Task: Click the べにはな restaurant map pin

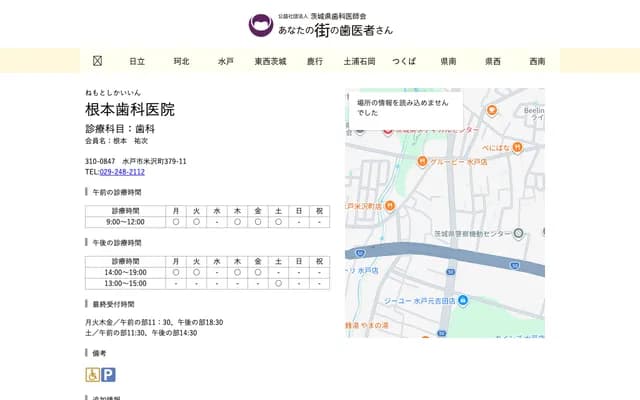Action: tap(517, 147)
